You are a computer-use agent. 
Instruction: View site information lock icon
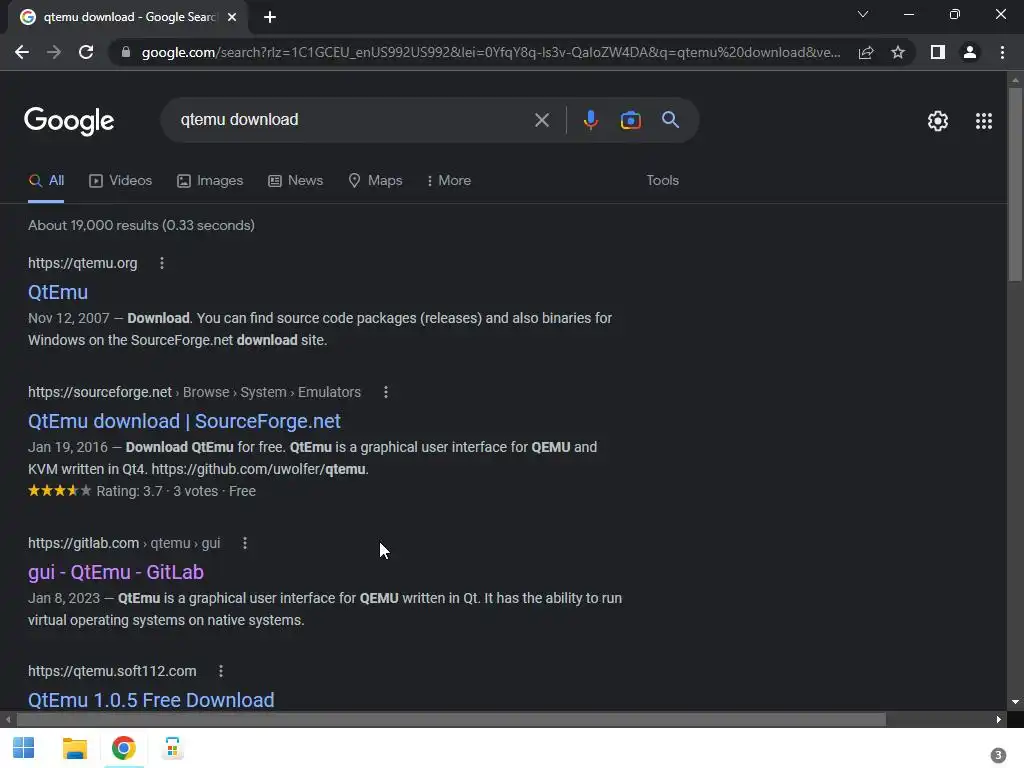126,52
